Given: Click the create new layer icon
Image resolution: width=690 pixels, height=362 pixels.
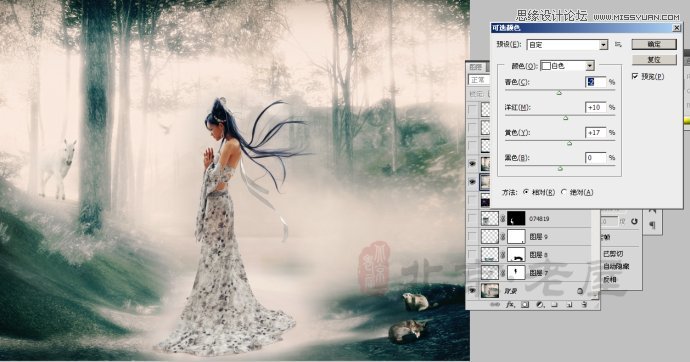Looking at the screenshot, I should click(x=569, y=304).
